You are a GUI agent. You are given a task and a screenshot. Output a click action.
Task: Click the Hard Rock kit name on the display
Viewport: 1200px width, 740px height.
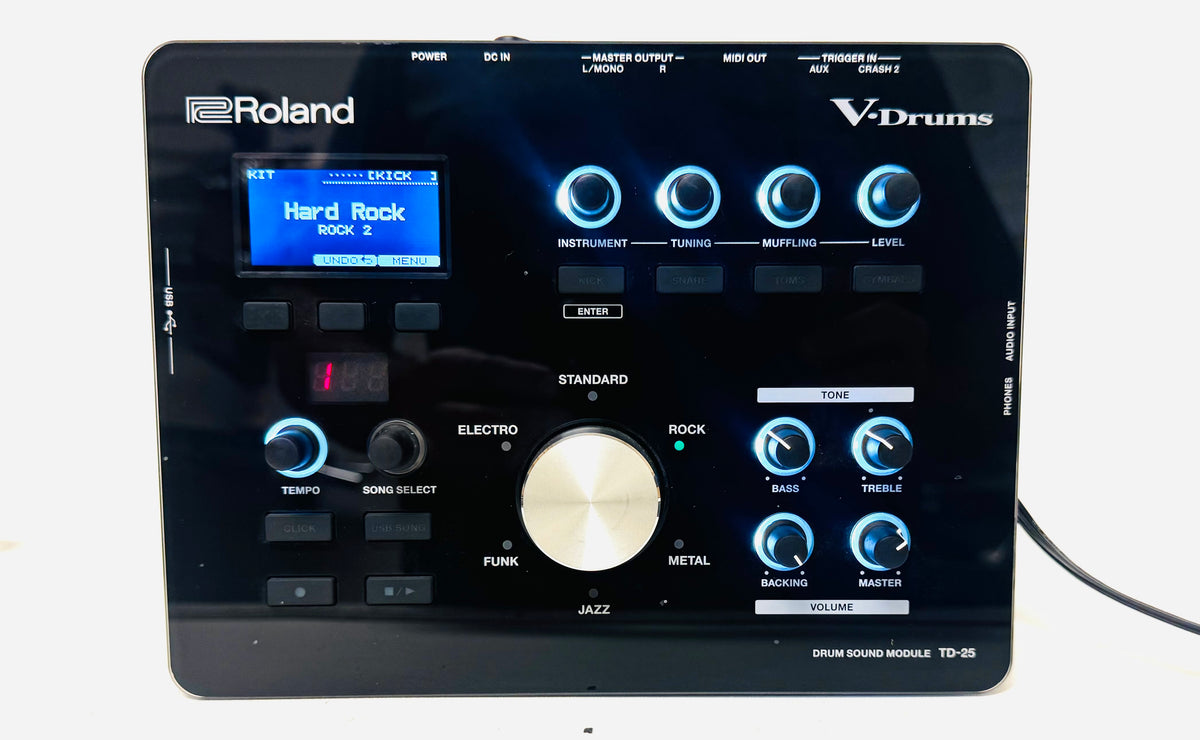[x=344, y=211]
